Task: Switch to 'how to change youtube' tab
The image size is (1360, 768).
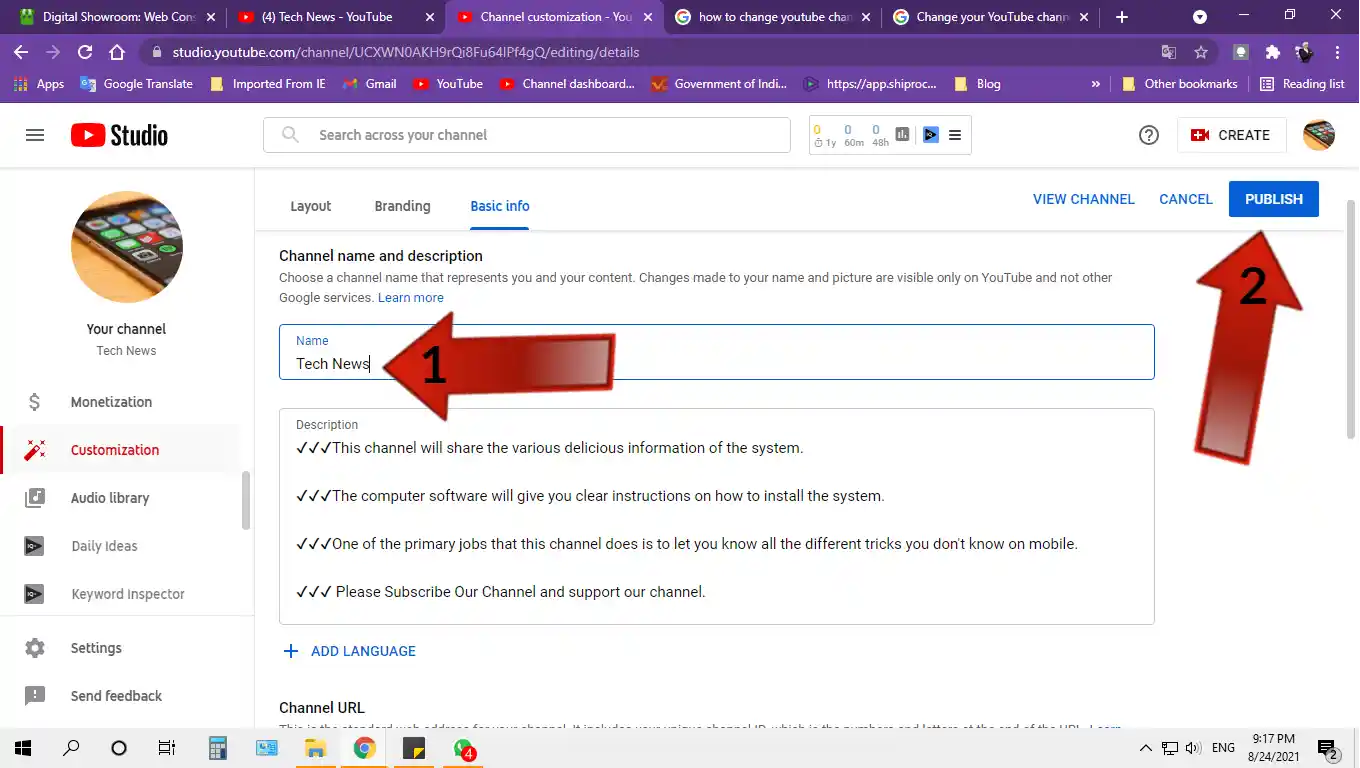Action: pos(772,17)
